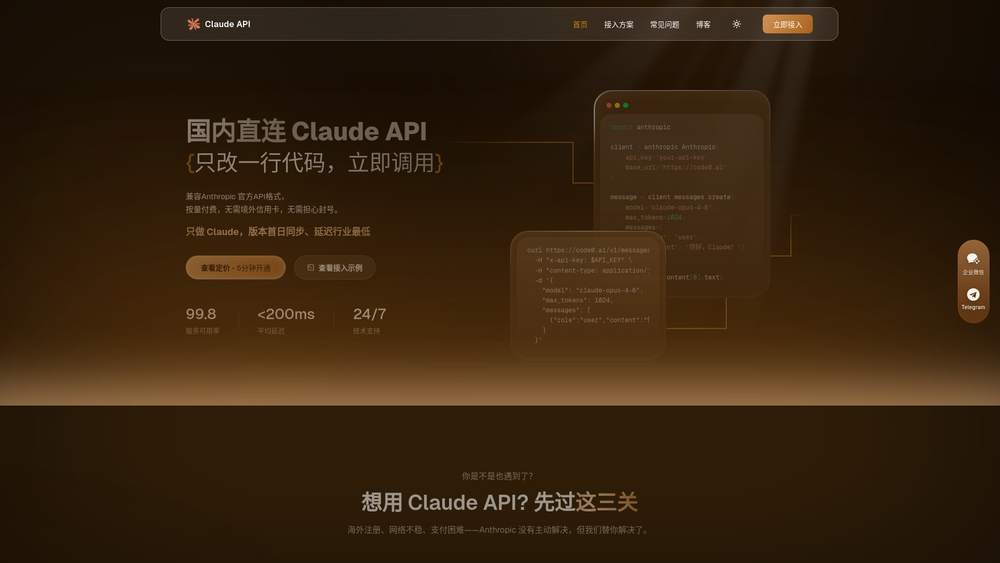The width and height of the screenshot is (1000, 563).
Task: Click the 国内直连 Claude API heading
Action: (306, 131)
